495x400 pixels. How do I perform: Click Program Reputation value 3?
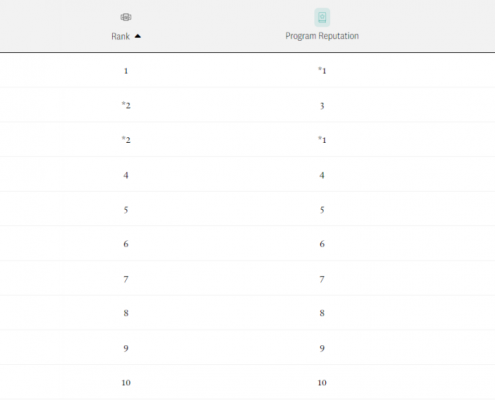click(322, 106)
